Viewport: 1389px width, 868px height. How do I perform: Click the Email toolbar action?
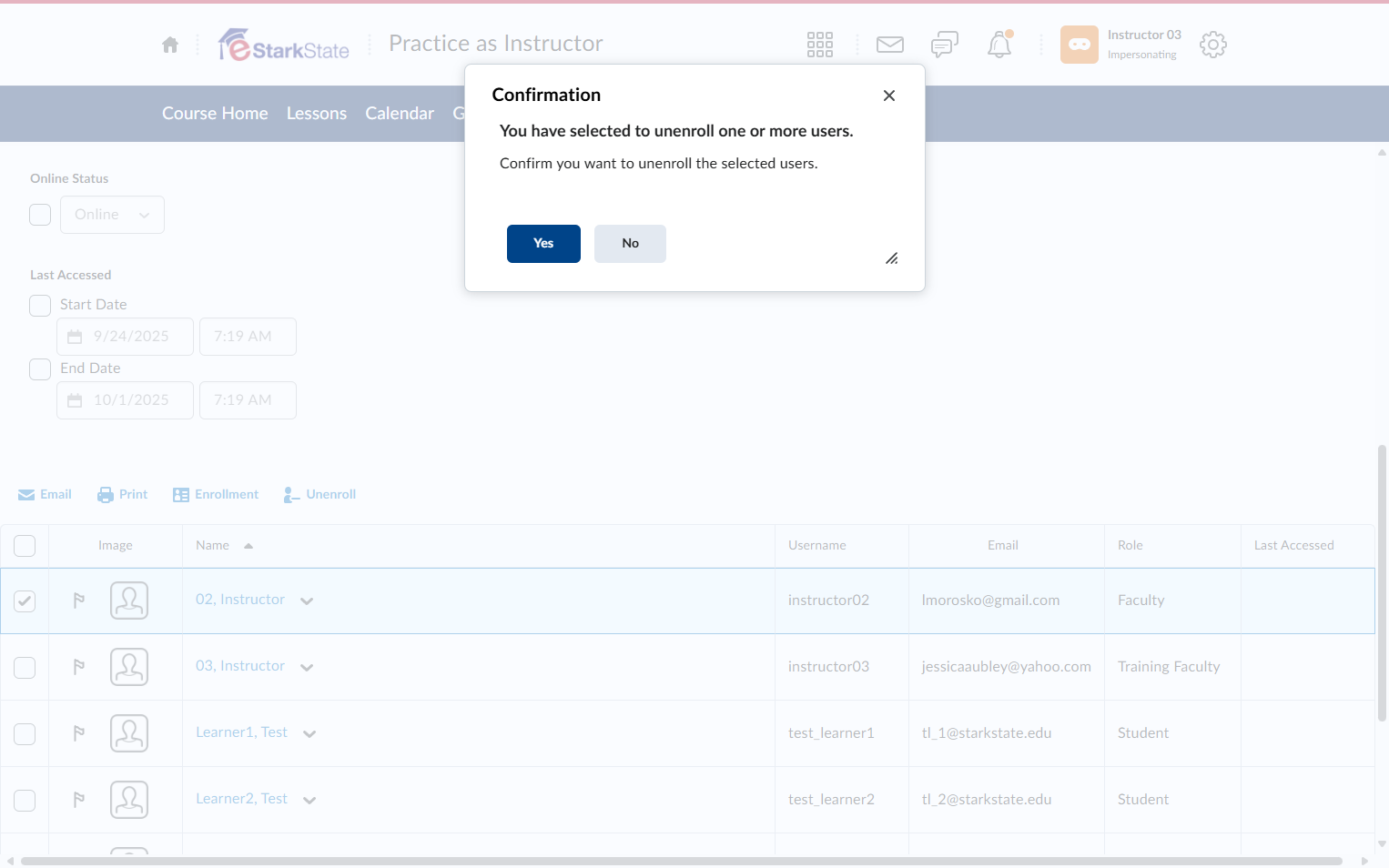tap(45, 494)
